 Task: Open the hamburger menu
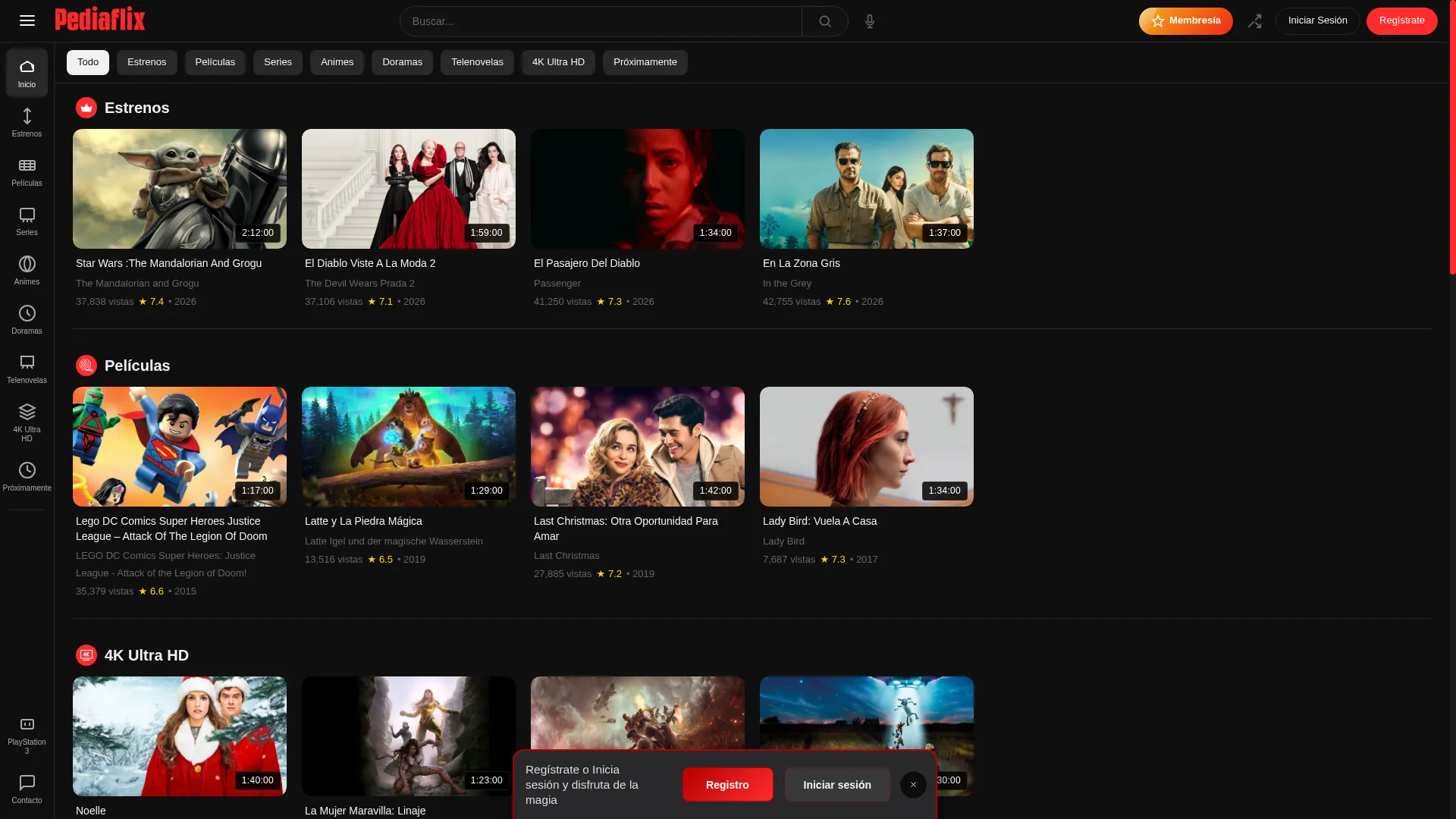(27, 20)
